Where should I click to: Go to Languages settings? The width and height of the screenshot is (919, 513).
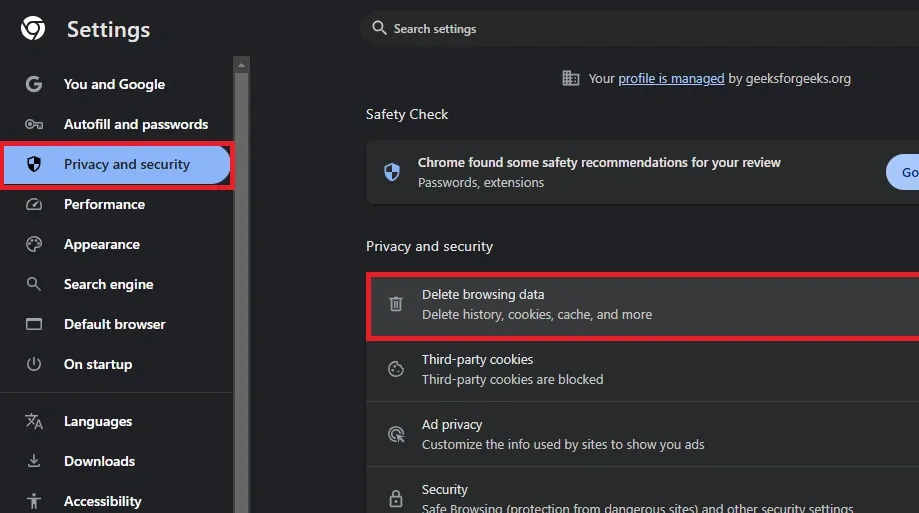[x=98, y=421]
